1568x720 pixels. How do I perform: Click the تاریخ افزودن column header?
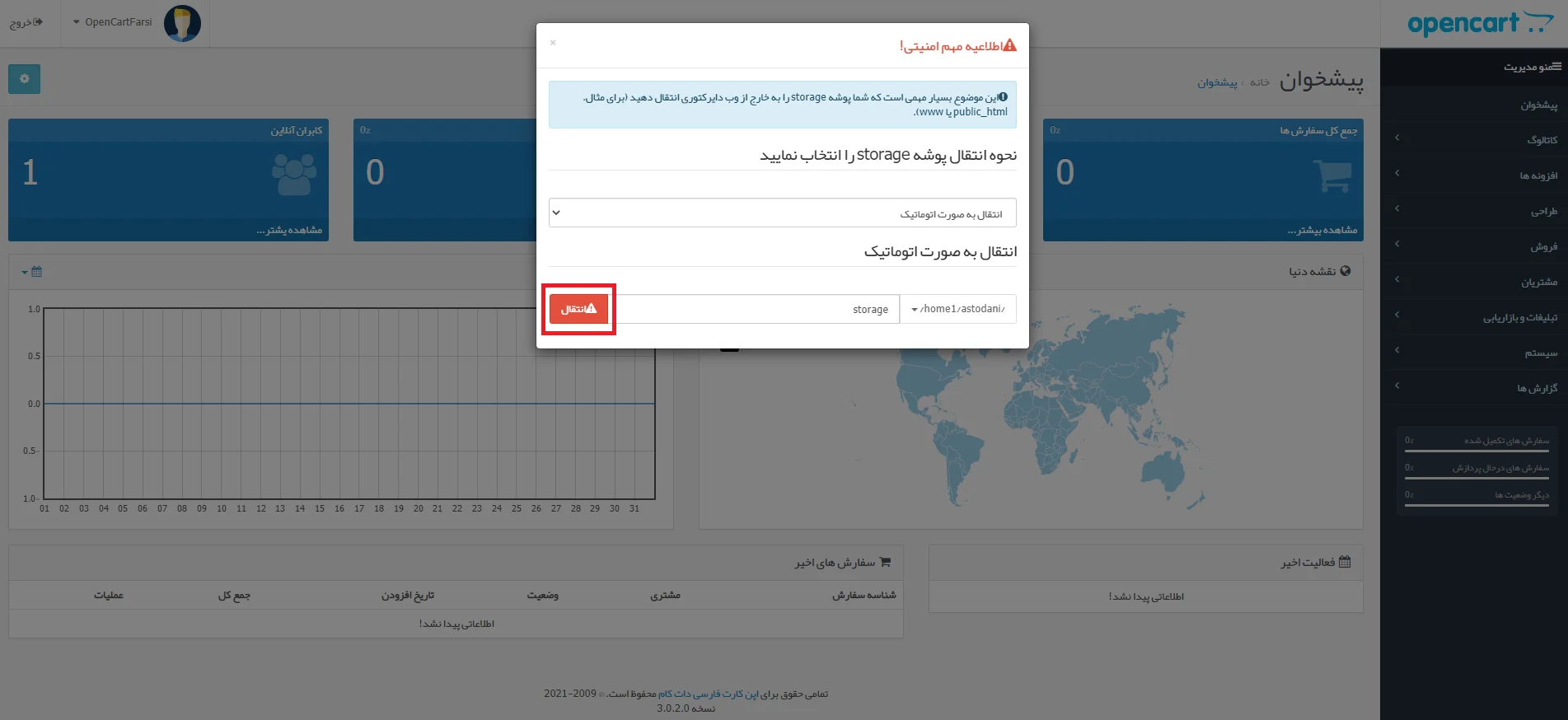point(407,595)
